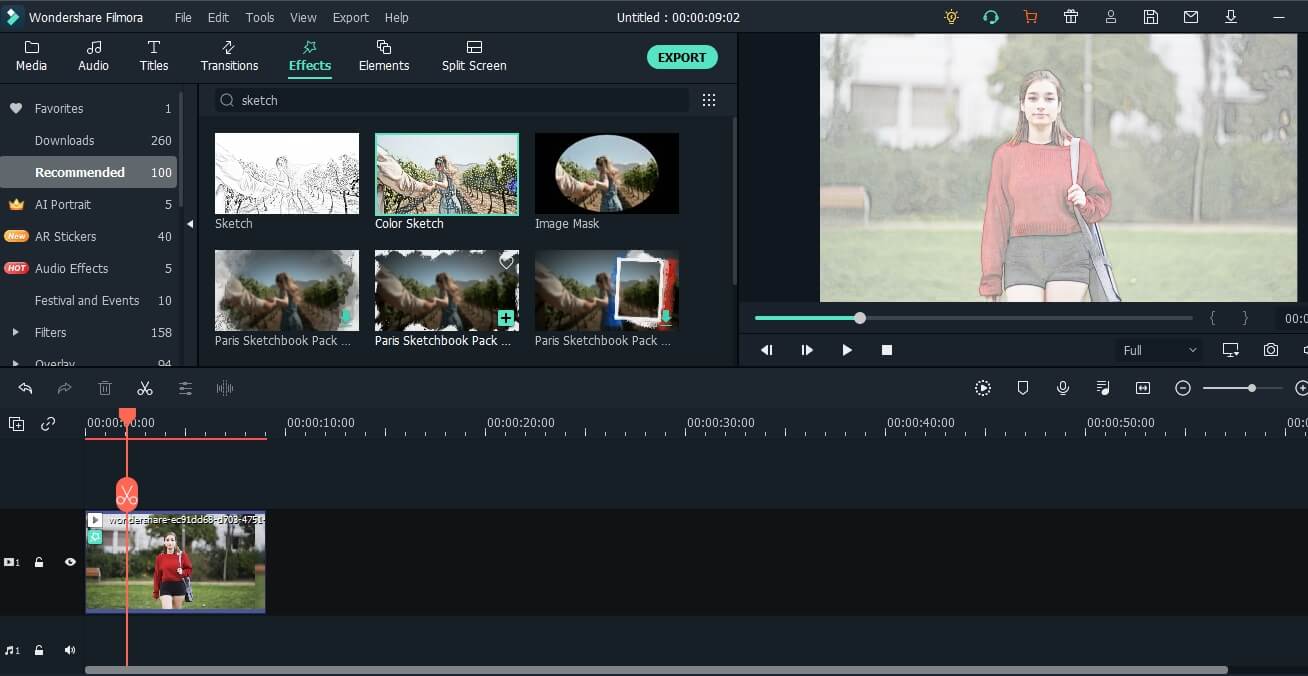Record voiceover with microphone icon
The width and height of the screenshot is (1308, 676).
tap(1063, 388)
